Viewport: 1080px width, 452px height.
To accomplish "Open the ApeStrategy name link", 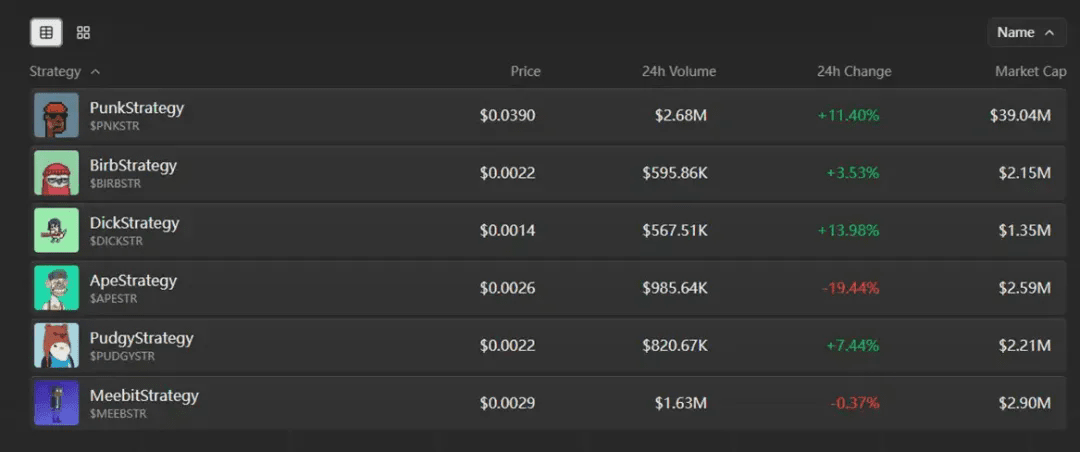I will [x=133, y=281].
